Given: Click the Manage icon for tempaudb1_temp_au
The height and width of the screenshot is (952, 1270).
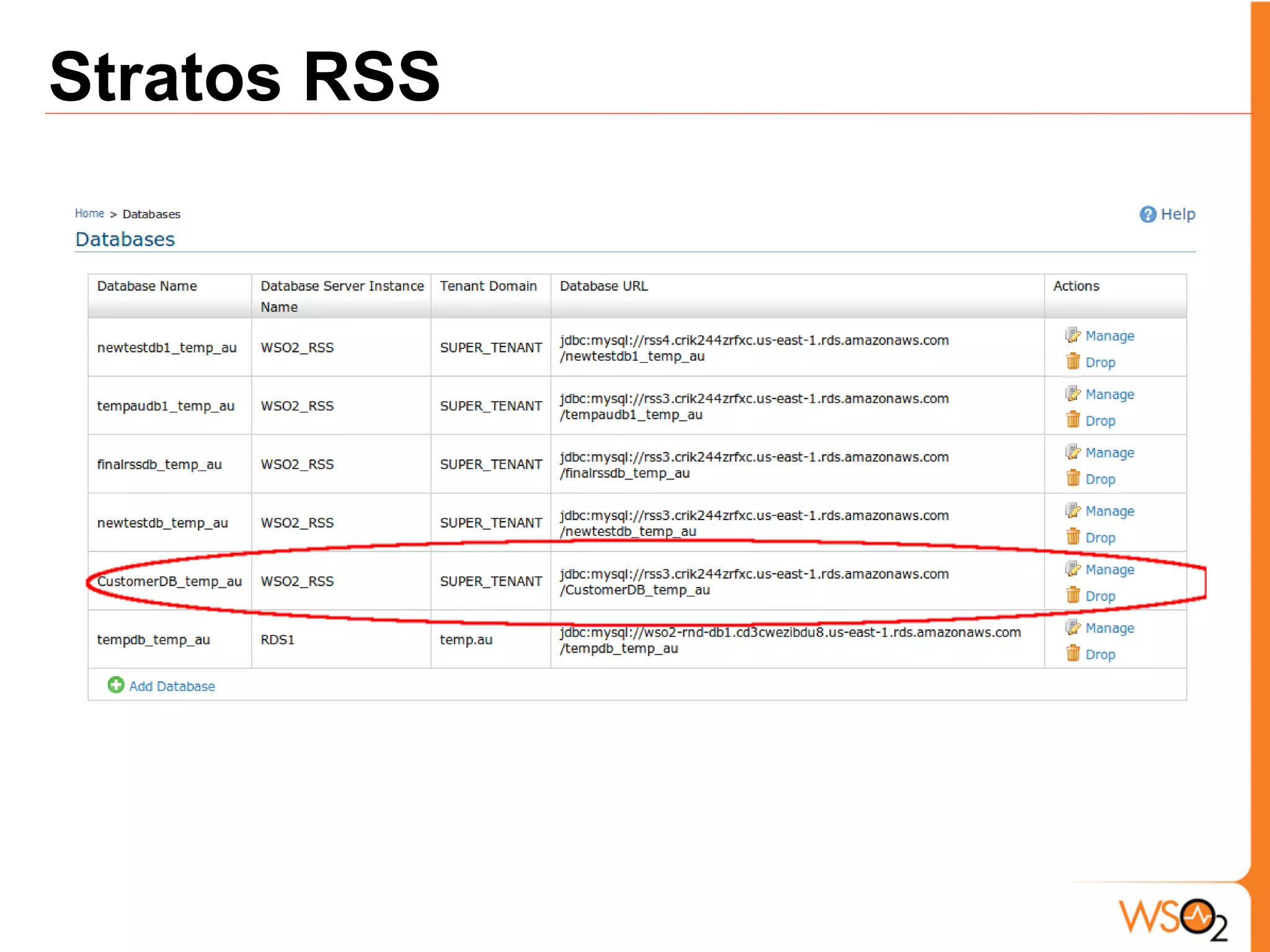Looking at the screenshot, I should coord(1073,394).
